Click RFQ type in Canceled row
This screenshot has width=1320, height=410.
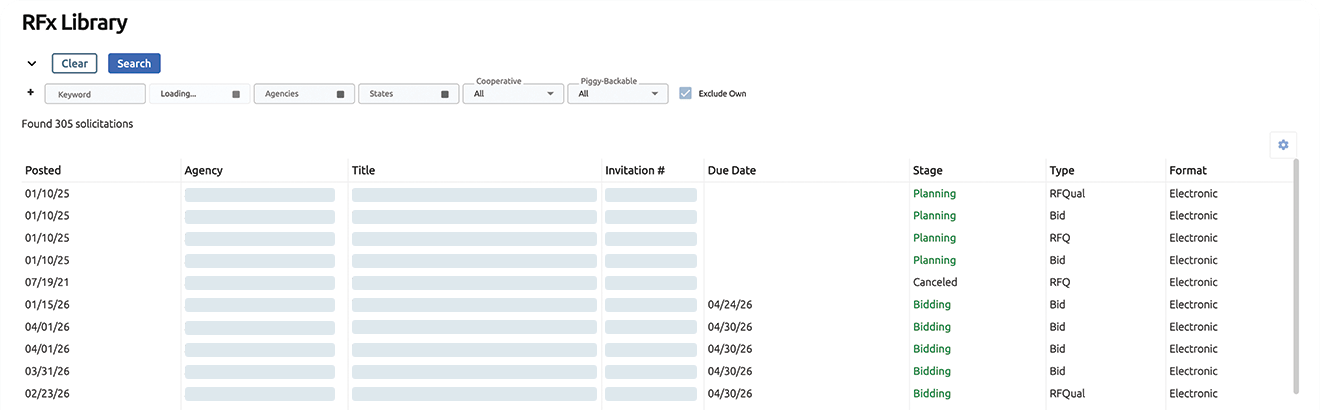pyautogui.click(x=1060, y=282)
